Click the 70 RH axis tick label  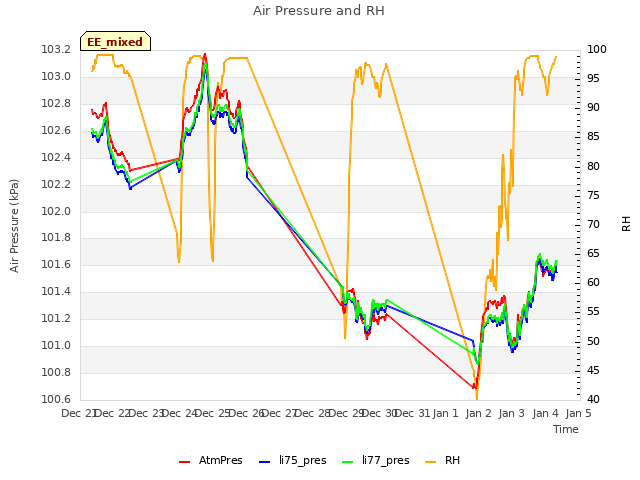point(593,224)
